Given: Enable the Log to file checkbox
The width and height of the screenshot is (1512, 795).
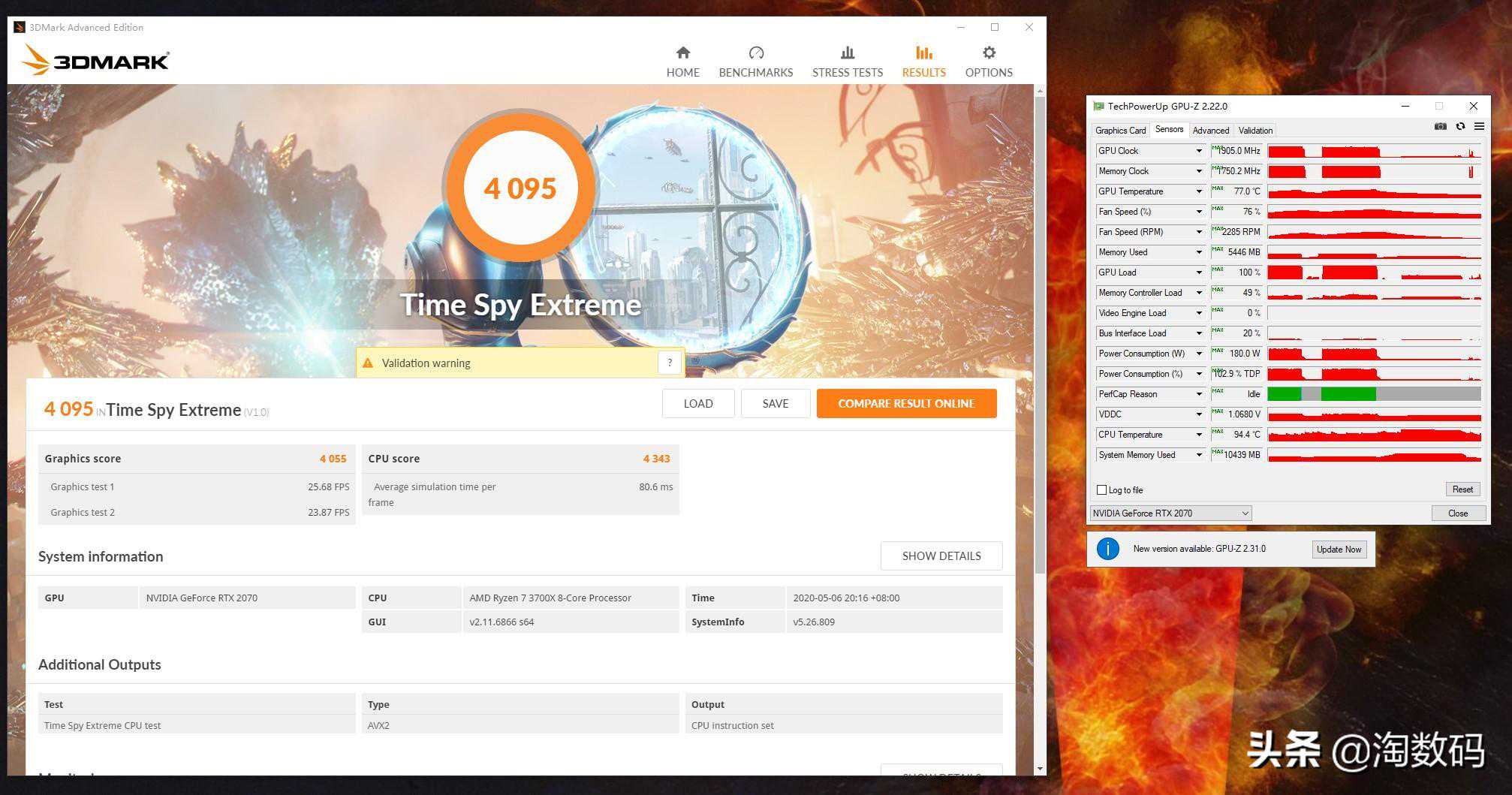Looking at the screenshot, I should click(1102, 490).
